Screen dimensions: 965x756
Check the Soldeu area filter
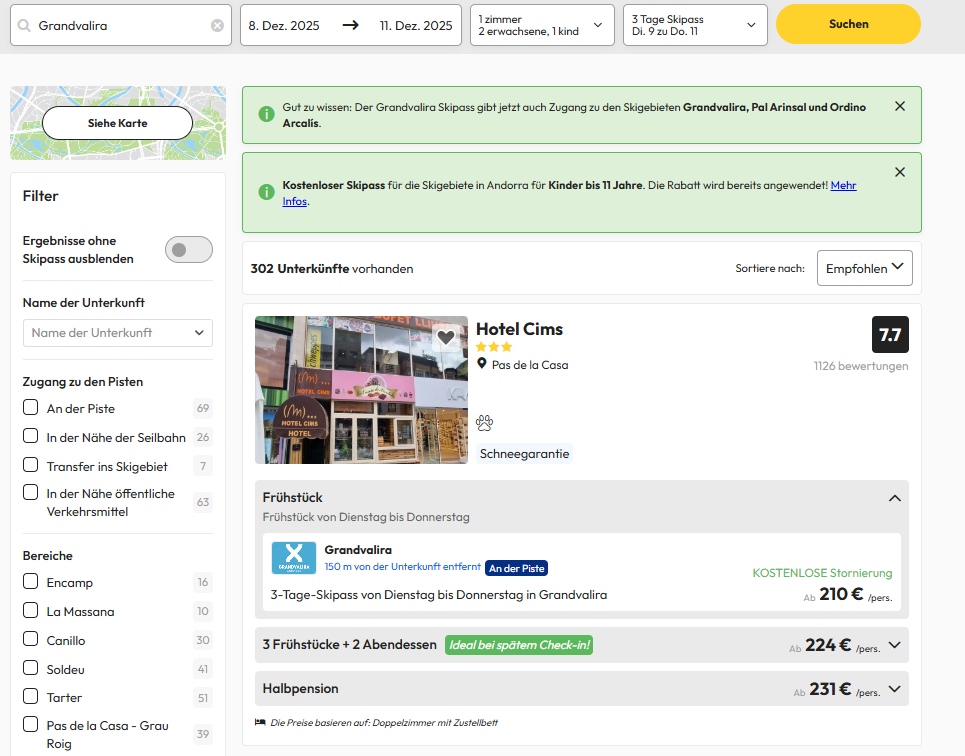point(30,668)
